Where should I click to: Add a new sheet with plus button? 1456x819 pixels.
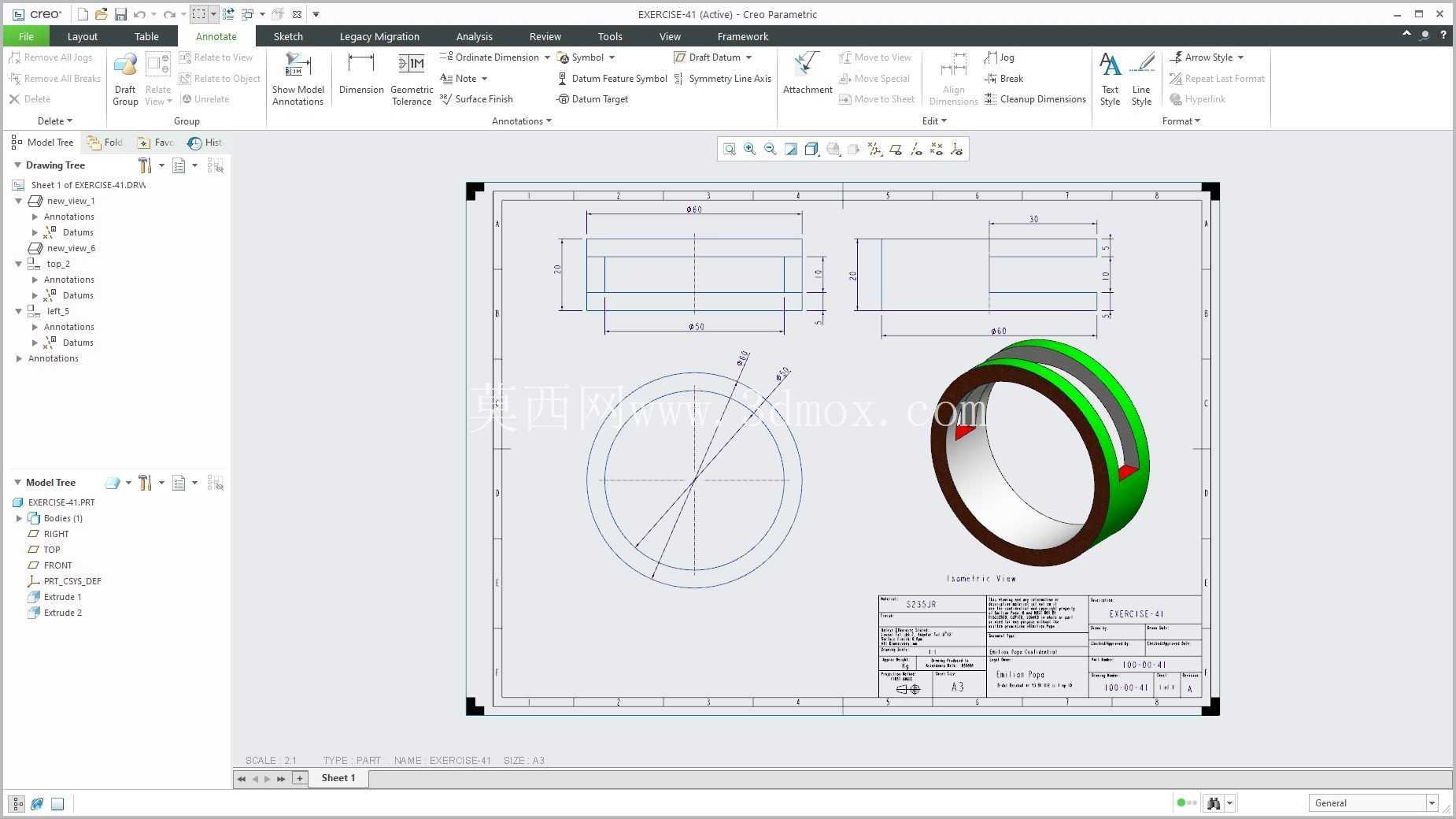(x=299, y=778)
